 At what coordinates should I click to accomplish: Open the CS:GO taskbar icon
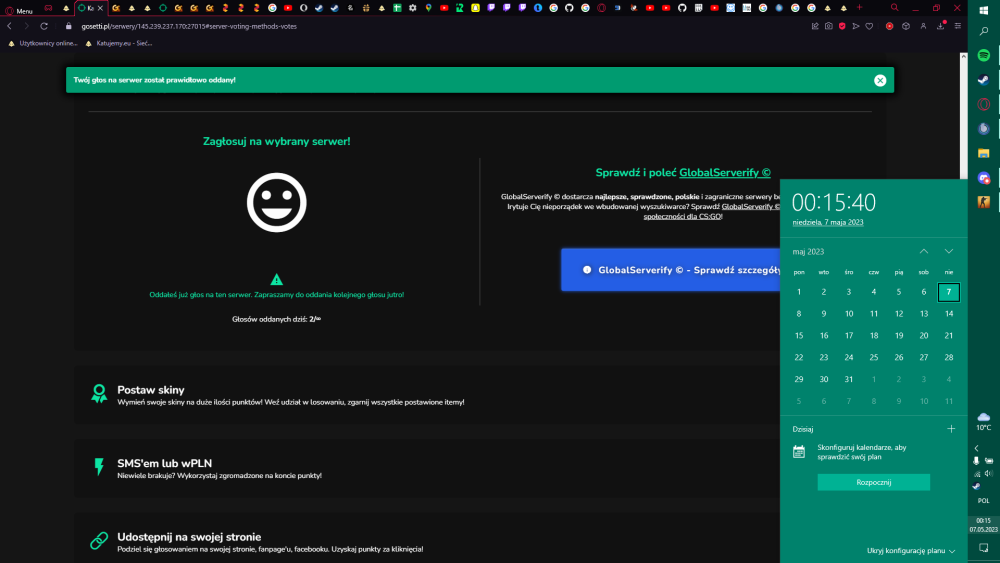(x=984, y=202)
